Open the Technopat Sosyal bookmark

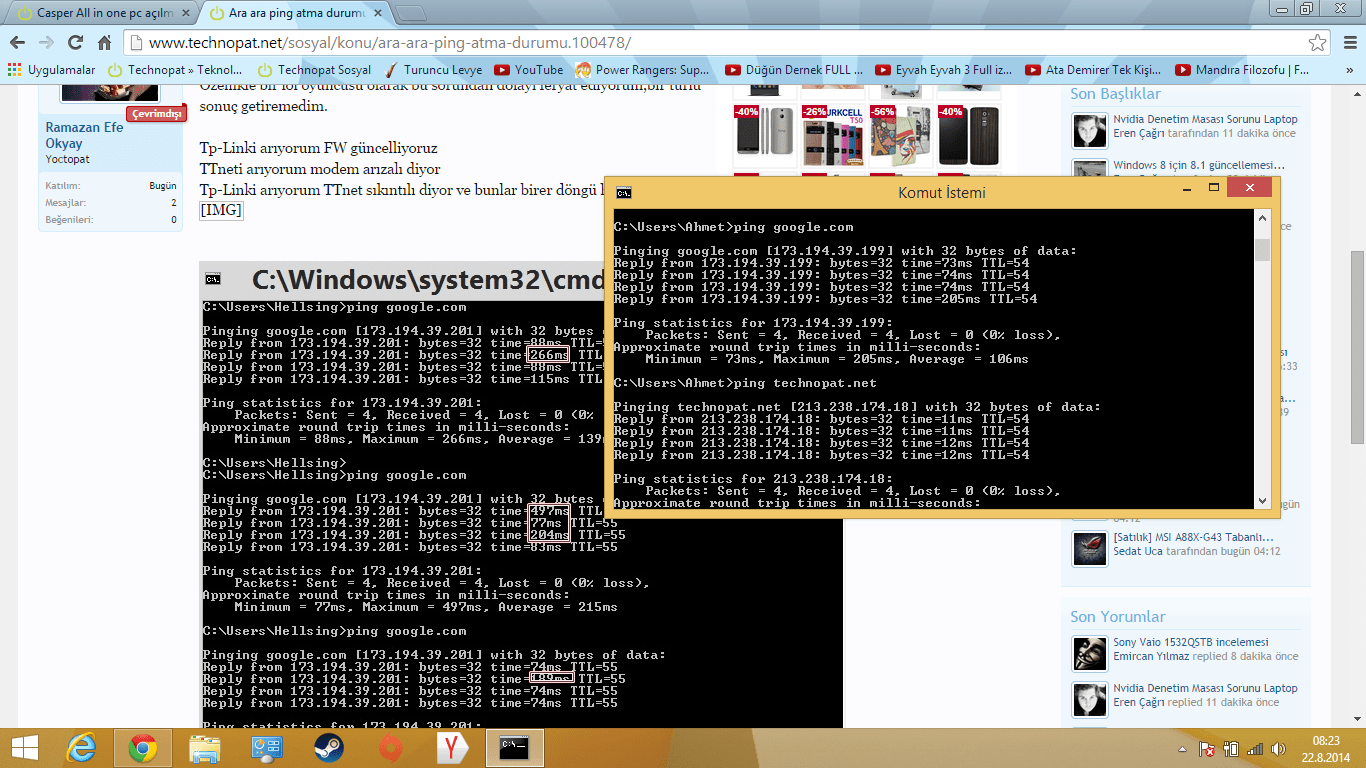point(314,70)
